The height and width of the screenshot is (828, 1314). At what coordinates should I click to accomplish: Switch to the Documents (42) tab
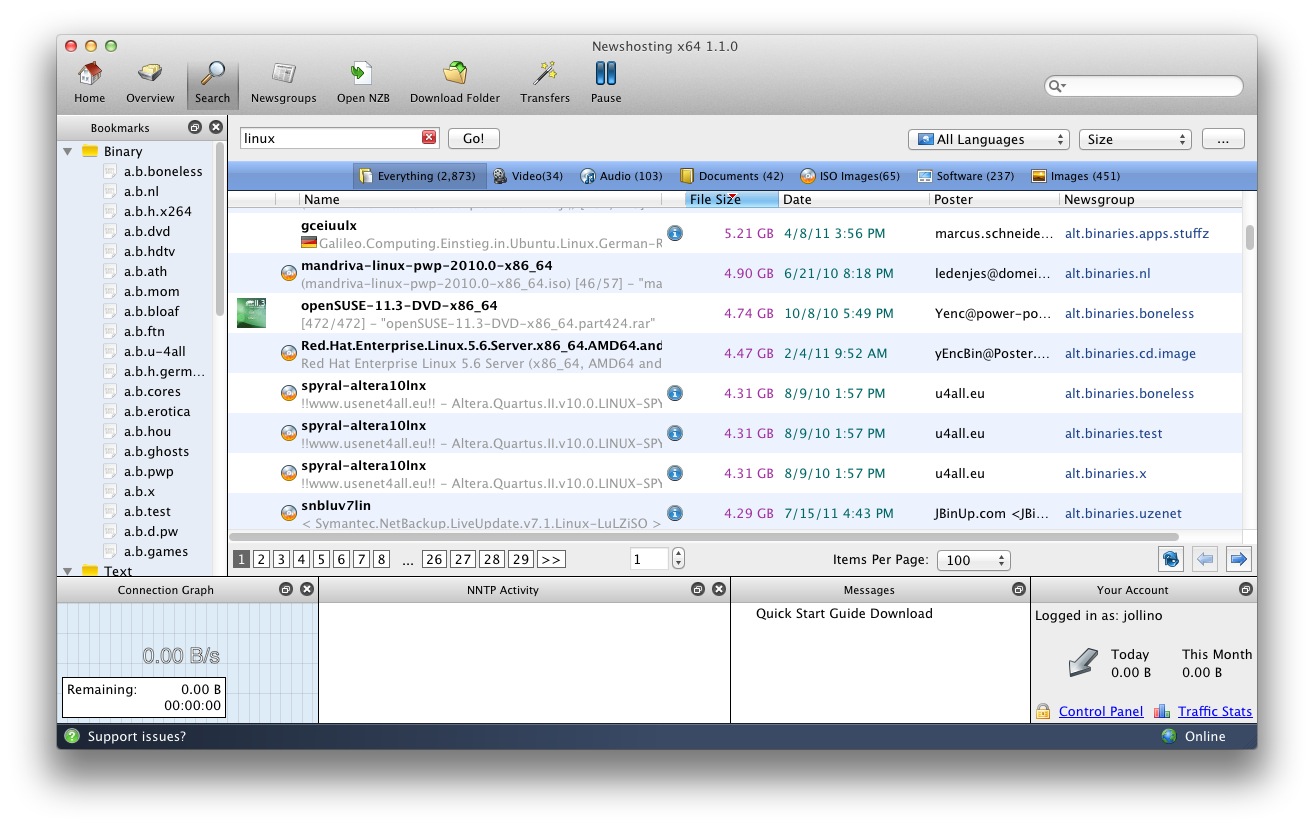pyautogui.click(x=731, y=176)
